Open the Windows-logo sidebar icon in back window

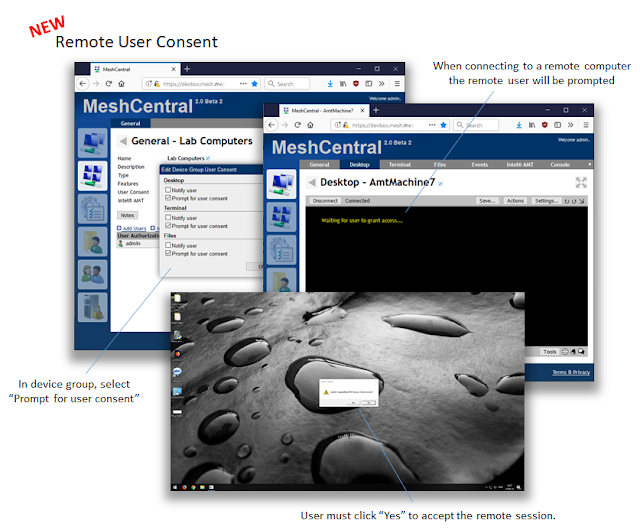click(93, 176)
